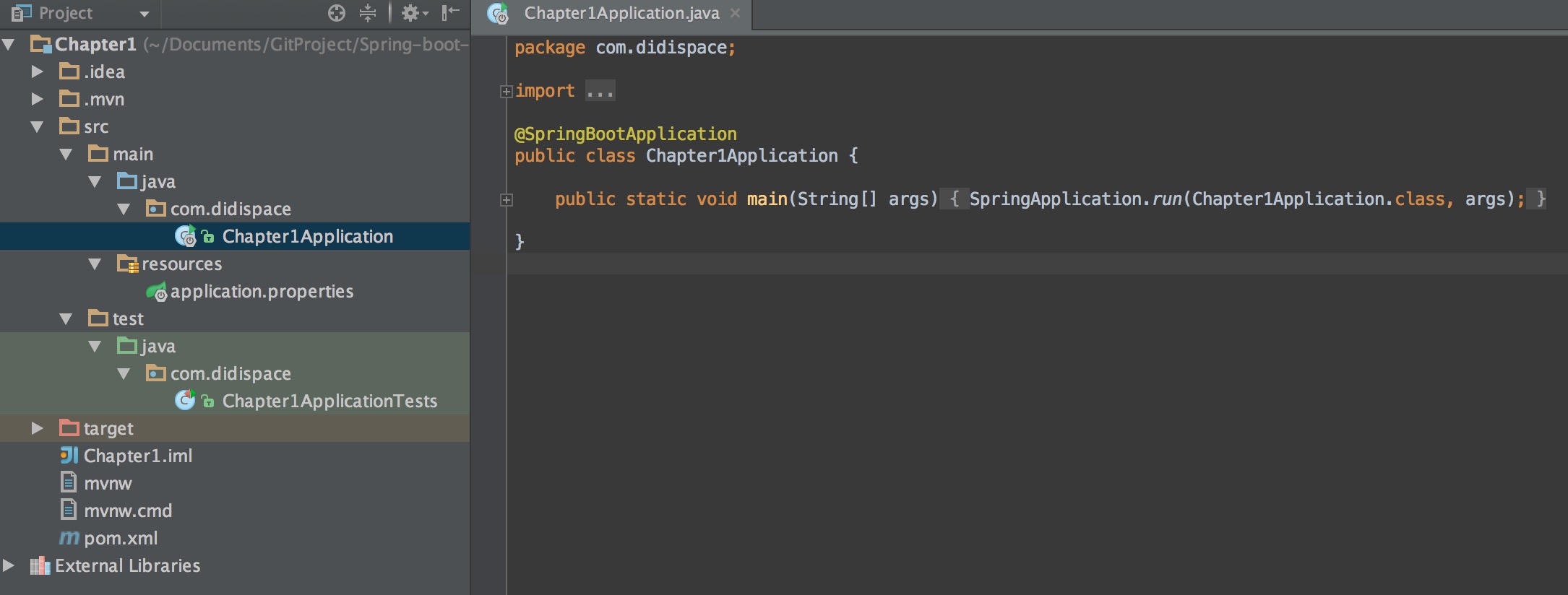
Task: Click the @SpringBootApplication annotation in code
Action: [x=625, y=134]
